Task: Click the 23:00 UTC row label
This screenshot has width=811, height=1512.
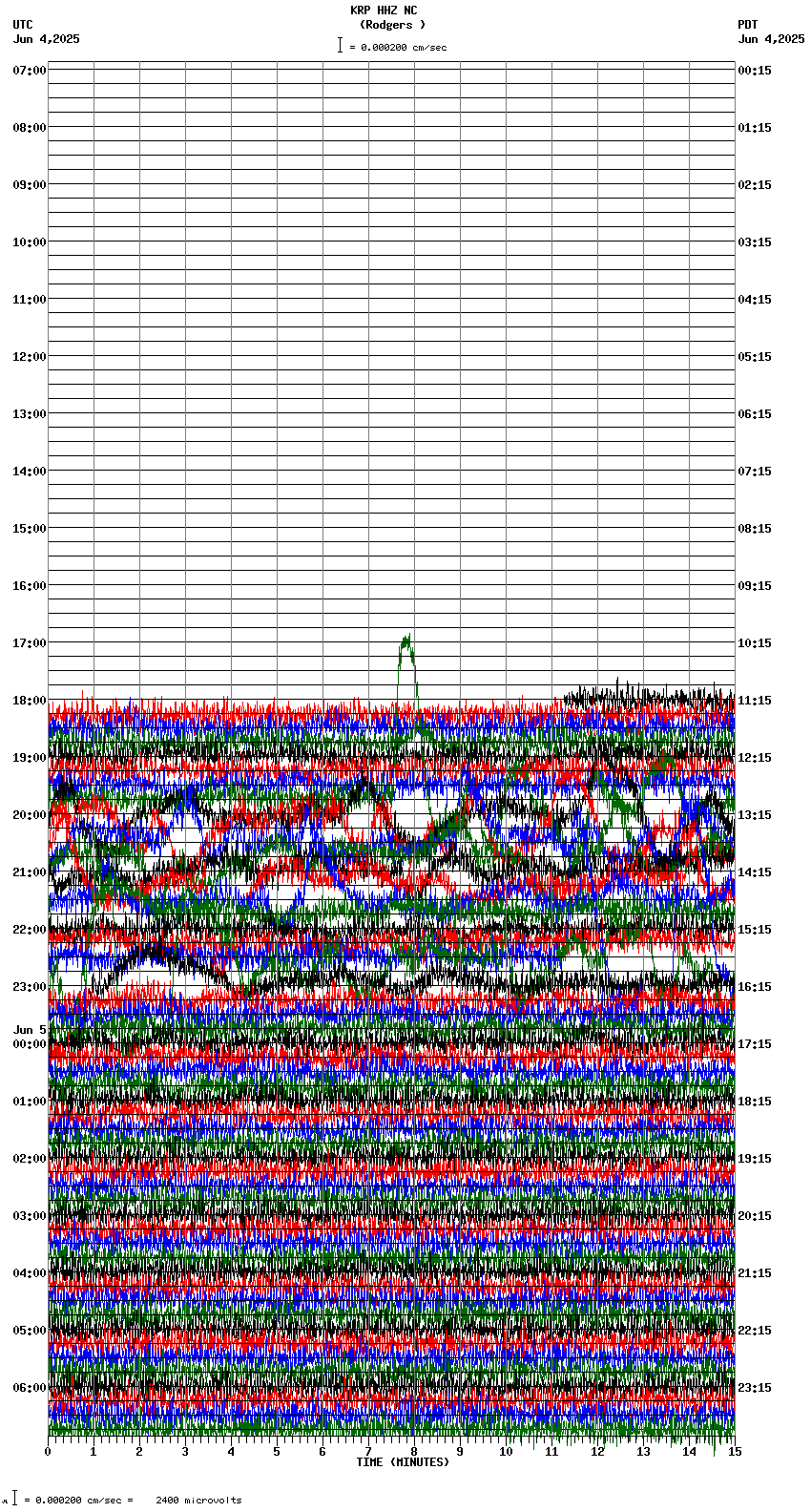Action: click(x=30, y=987)
